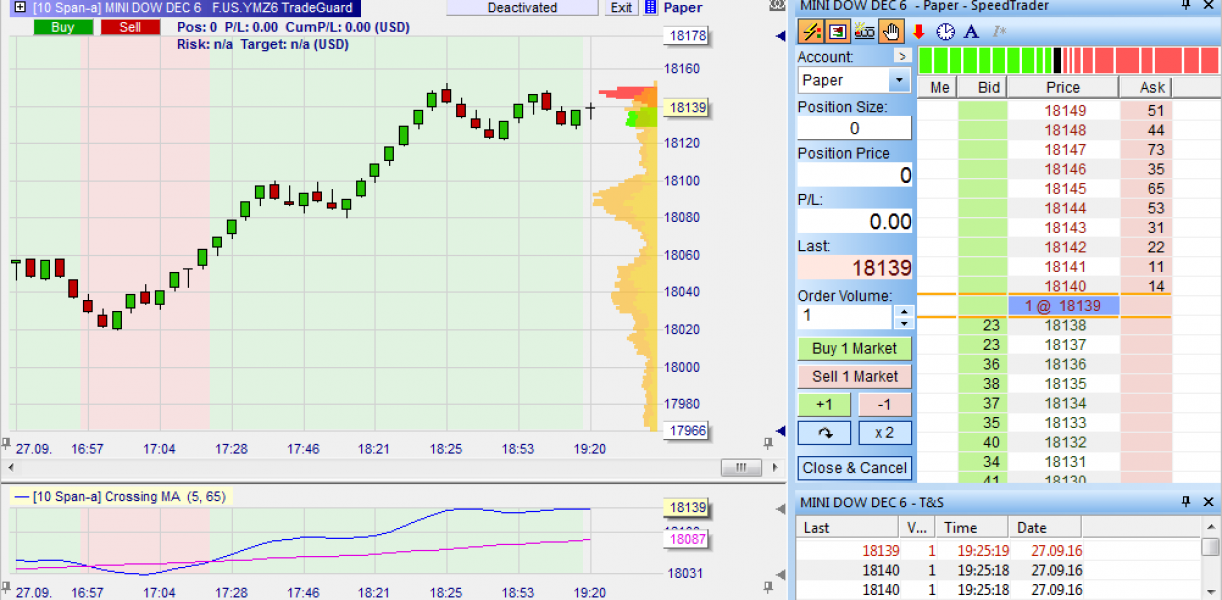Click the red down arrow toolbar icon

919,32
